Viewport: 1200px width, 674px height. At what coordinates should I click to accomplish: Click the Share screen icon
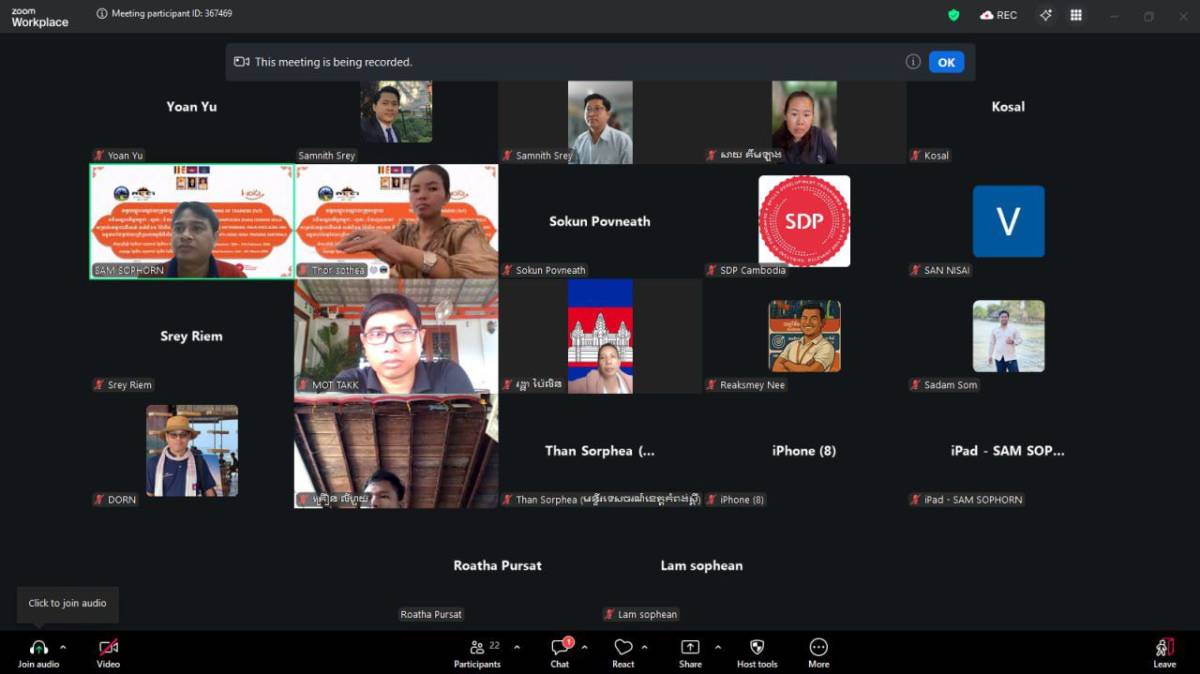[690, 647]
